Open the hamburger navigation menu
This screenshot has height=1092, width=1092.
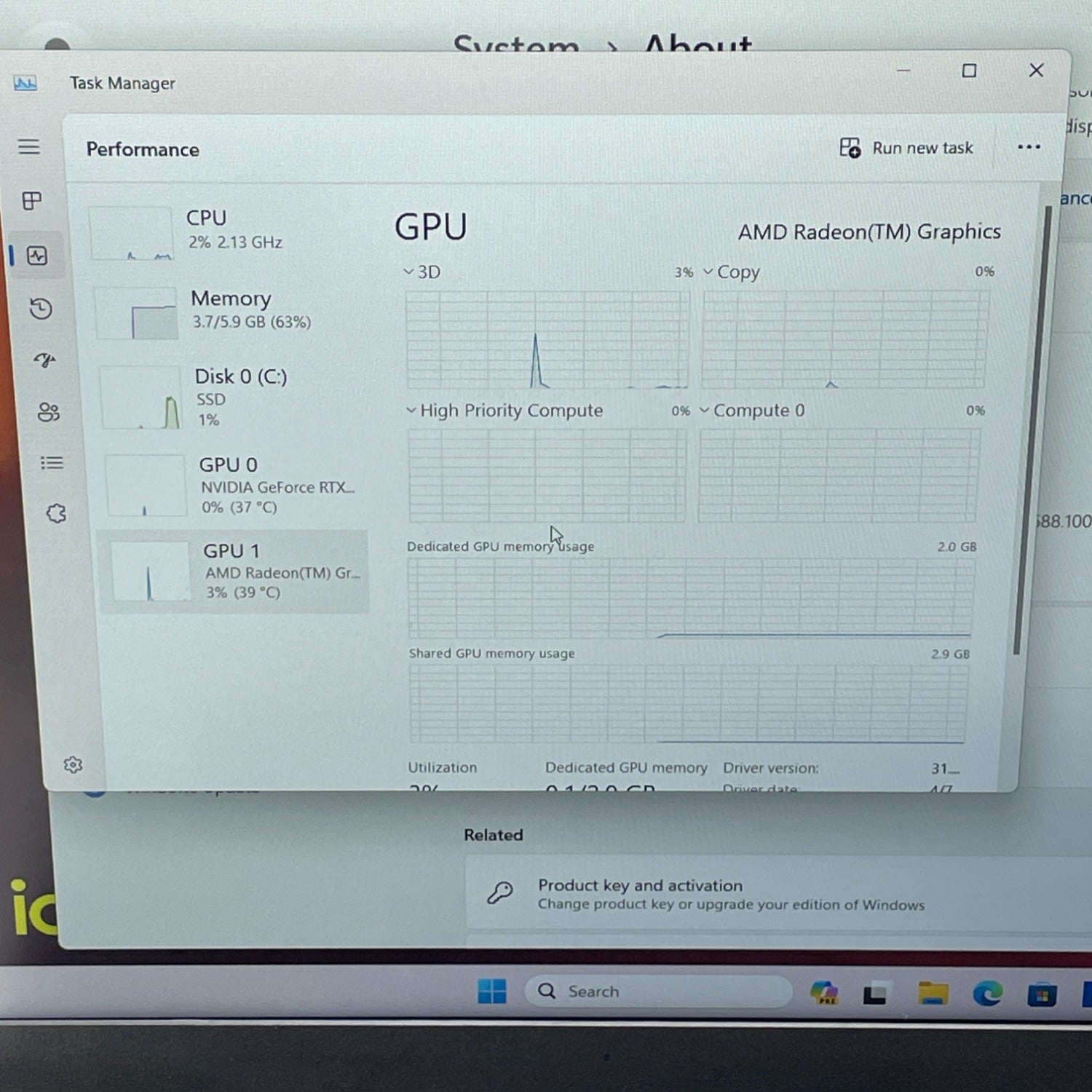(29, 147)
